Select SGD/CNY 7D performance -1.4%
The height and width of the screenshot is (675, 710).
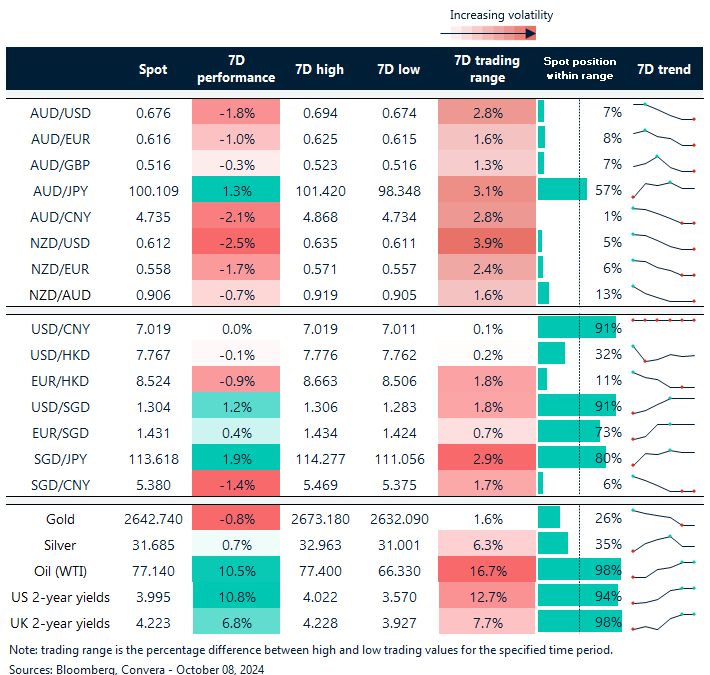point(236,485)
